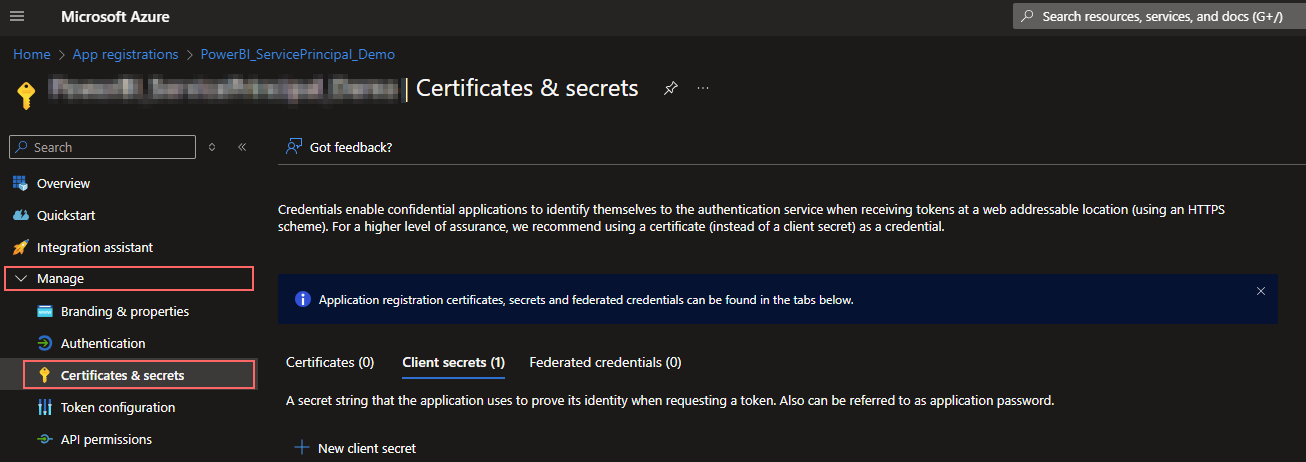Go to Home breadcrumb

click(32, 54)
